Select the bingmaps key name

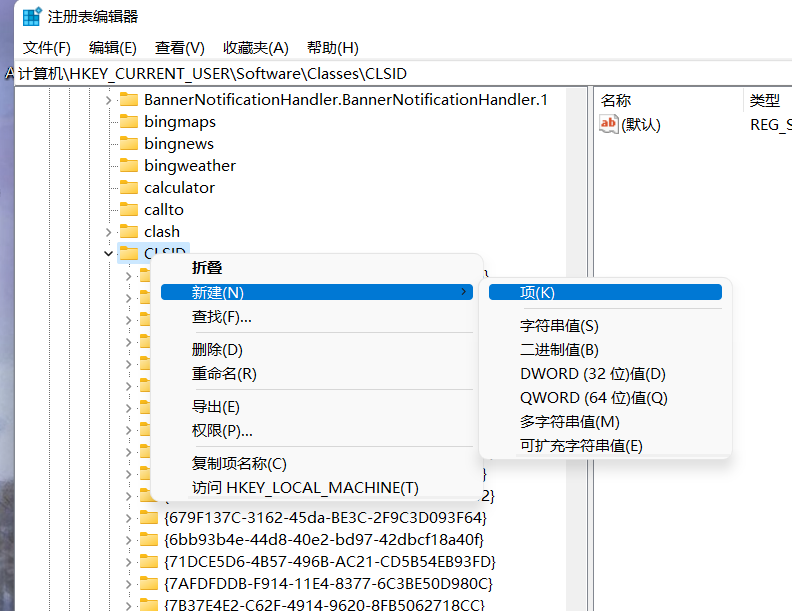180,122
